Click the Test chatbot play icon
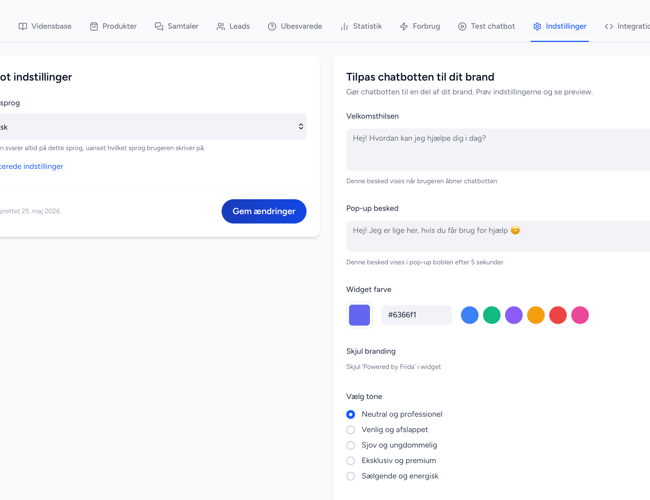The image size is (650, 500). click(462, 26)
